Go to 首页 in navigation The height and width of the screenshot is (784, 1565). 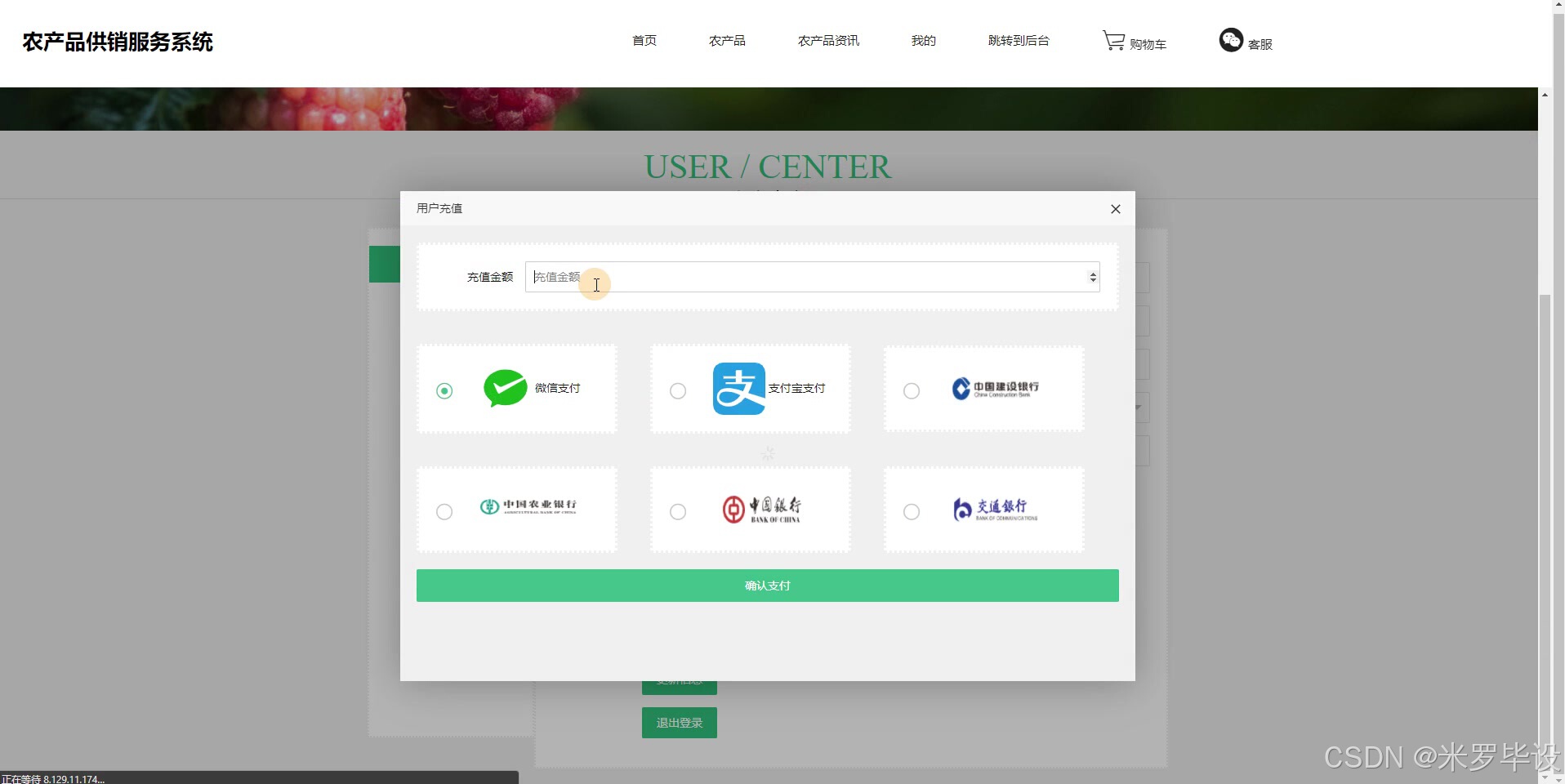click(x=644, y=40)
